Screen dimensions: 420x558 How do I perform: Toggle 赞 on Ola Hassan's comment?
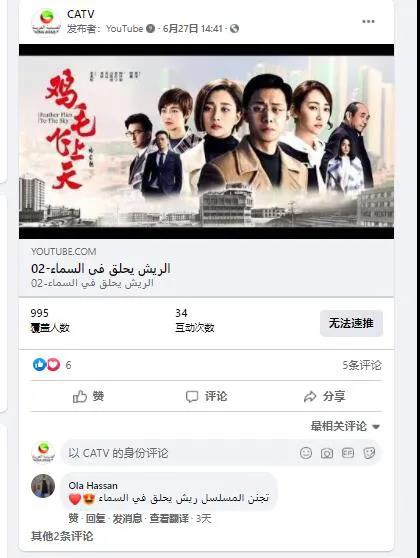tap(73, 518)
